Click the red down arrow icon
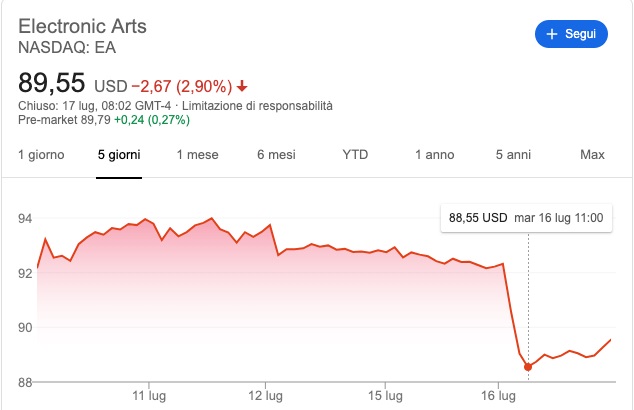 242,85
